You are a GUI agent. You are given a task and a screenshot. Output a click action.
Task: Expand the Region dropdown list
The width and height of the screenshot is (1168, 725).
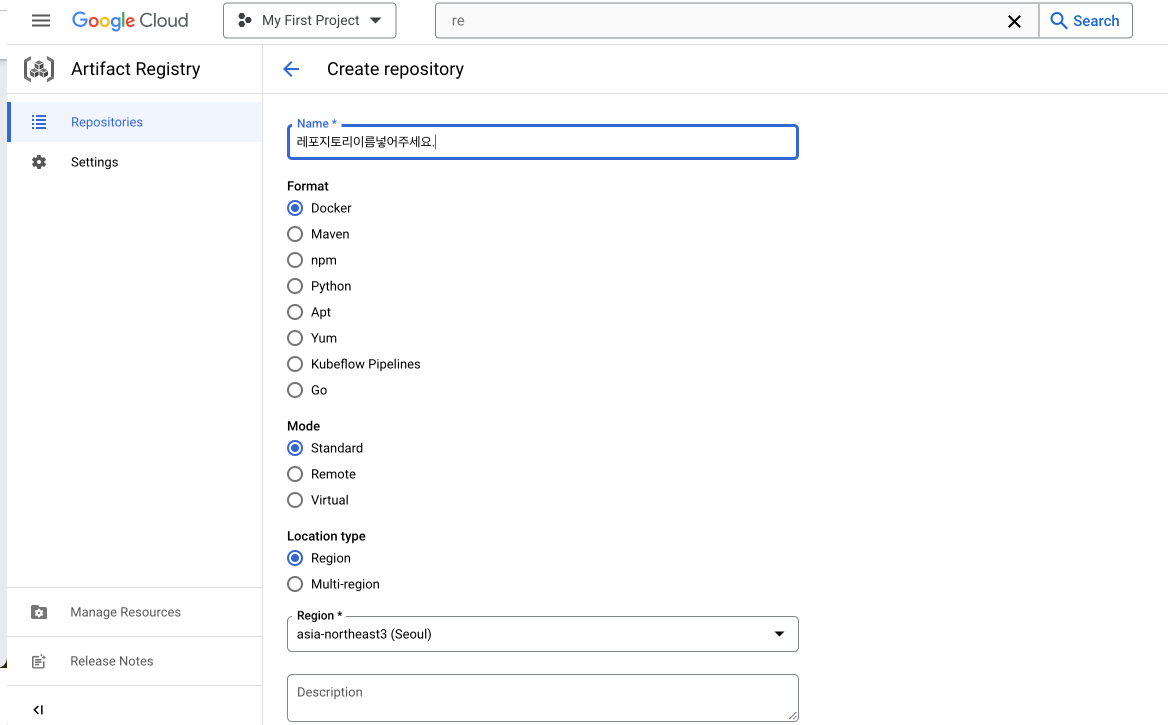(779, 634)
